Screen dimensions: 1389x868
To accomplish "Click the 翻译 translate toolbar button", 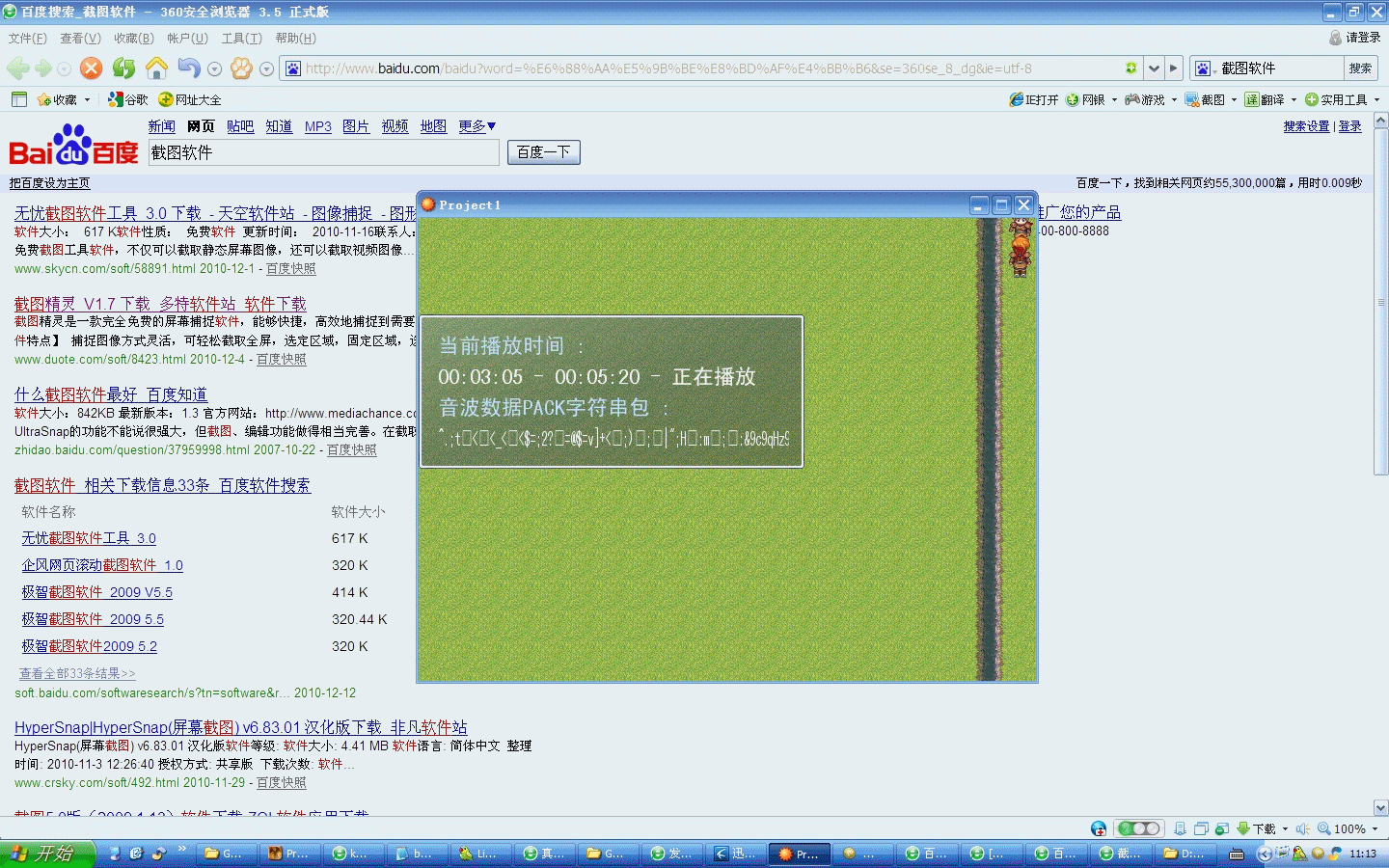I will pyautogui.click(x=1265, y=99).
